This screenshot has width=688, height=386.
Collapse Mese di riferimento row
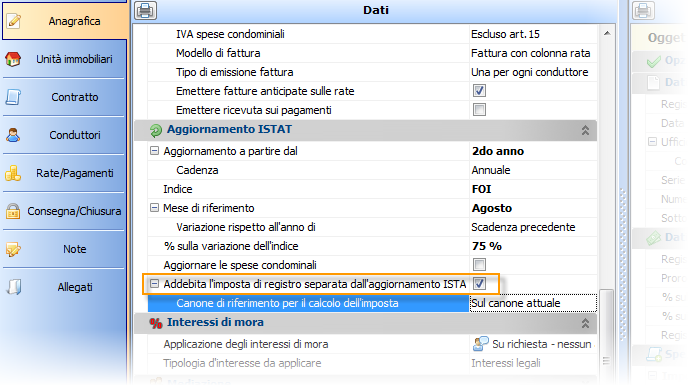coord(154,208)
